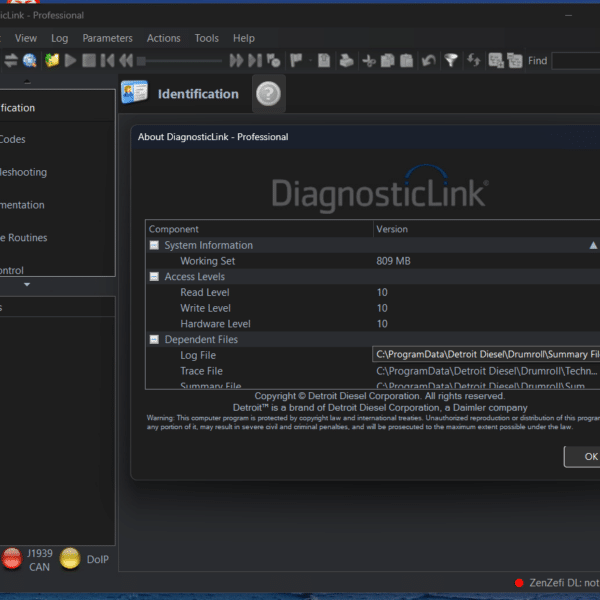Image resolution: width=600 pixels, height=600 pixels.
Task: Select the Troubleshooting sidebar item
Action: tap(57, 172)
